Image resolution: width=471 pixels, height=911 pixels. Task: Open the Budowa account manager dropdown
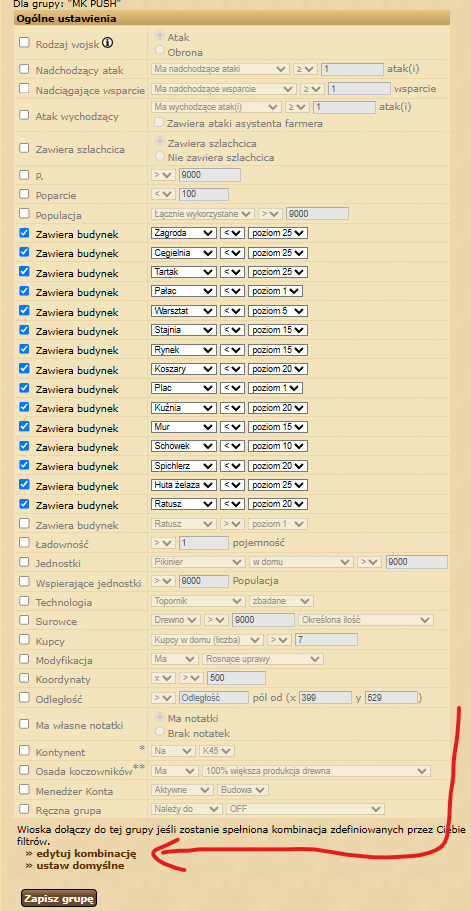tap(243, 790)
